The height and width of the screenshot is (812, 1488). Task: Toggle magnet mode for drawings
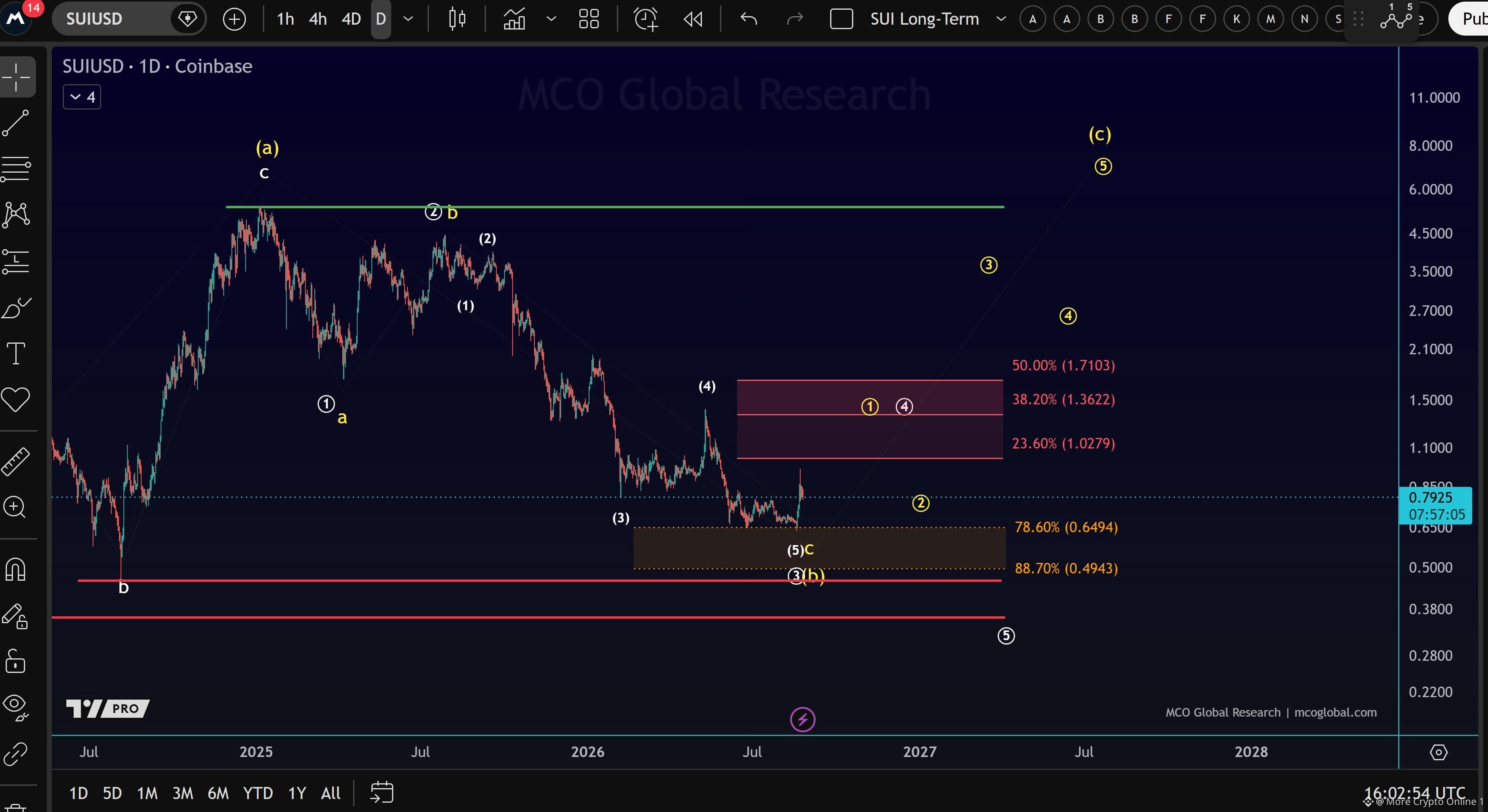(x=16, y=569)
